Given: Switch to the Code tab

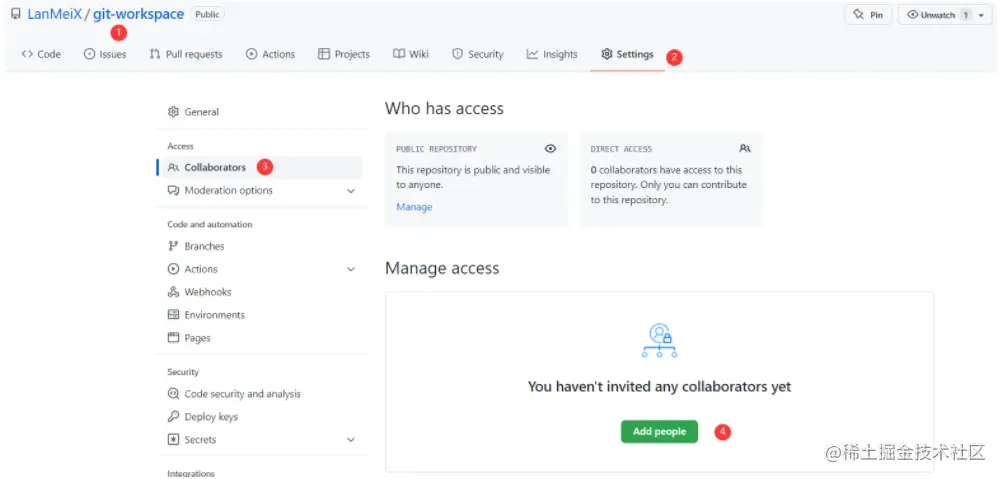Looking at the screenshot, I should [x=41, y=54].
